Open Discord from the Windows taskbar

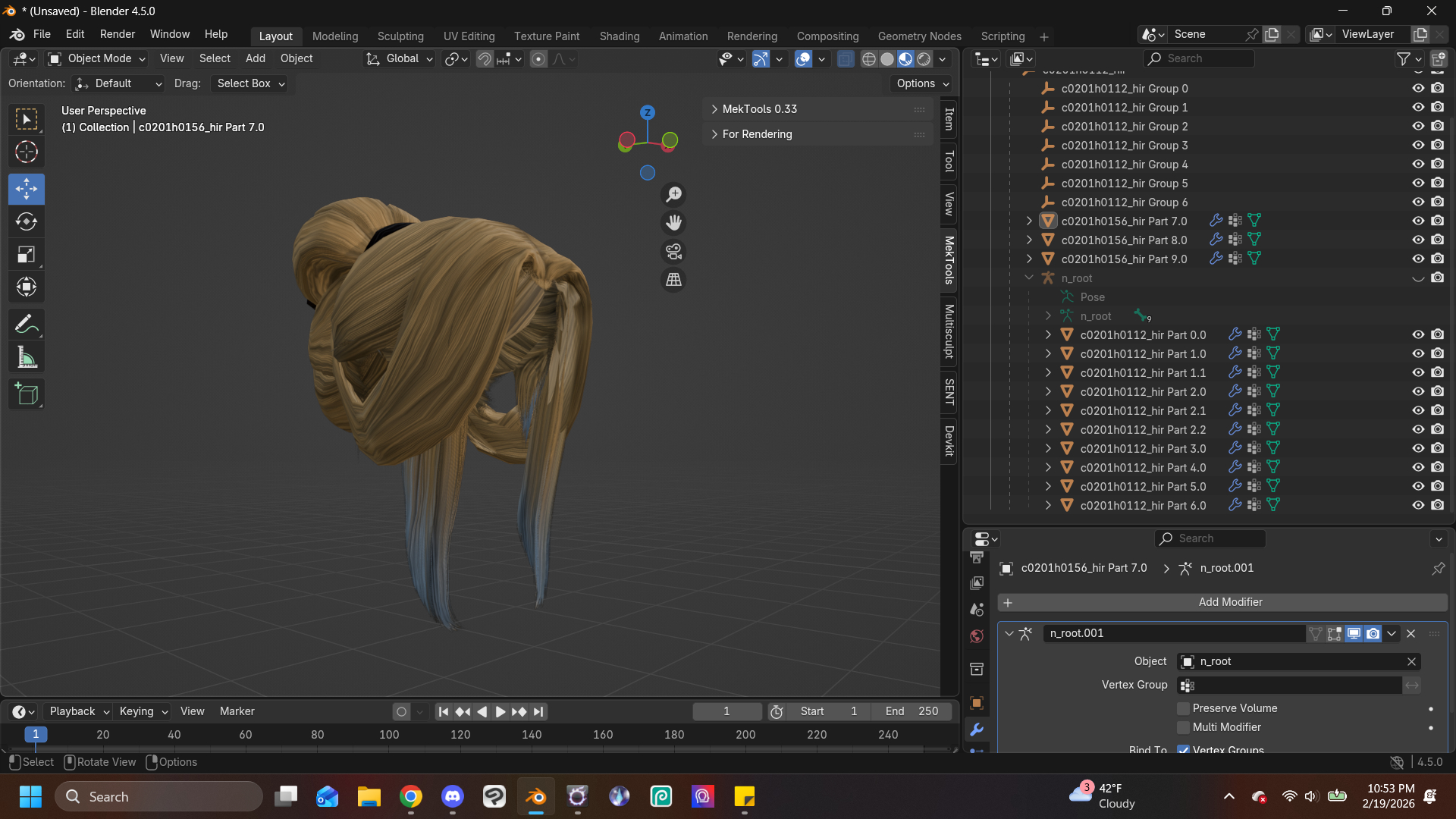(453, 797)
